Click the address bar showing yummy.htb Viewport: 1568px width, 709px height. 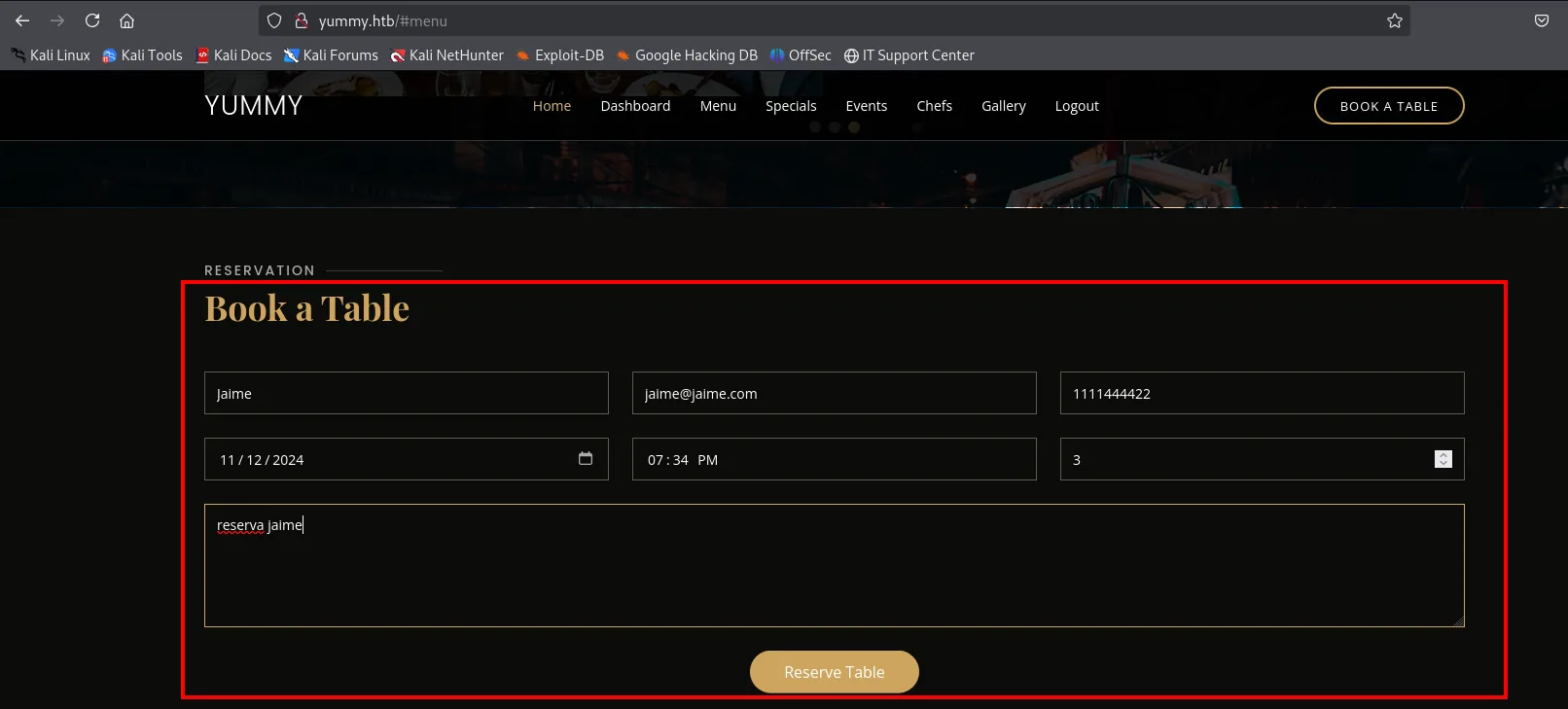[x=834, y=20]
